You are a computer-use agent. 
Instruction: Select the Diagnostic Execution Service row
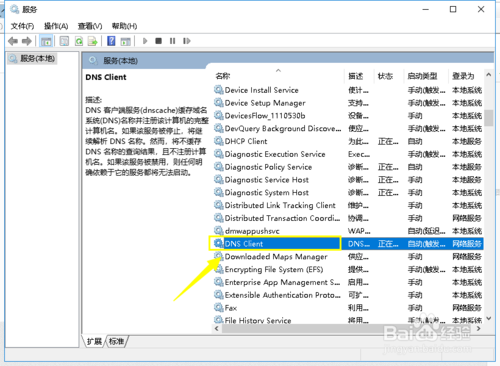348,154
